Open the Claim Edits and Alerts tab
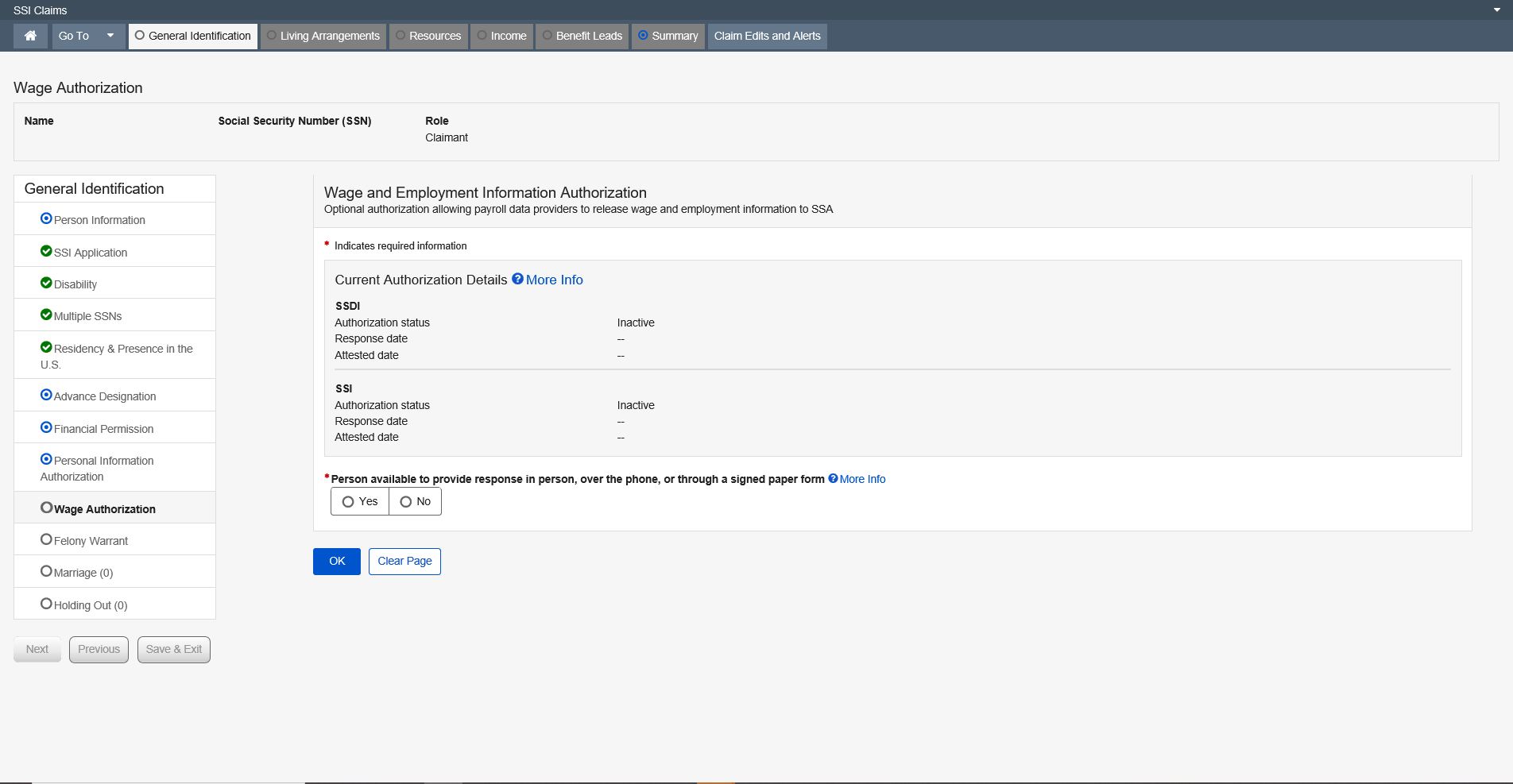 767,36
